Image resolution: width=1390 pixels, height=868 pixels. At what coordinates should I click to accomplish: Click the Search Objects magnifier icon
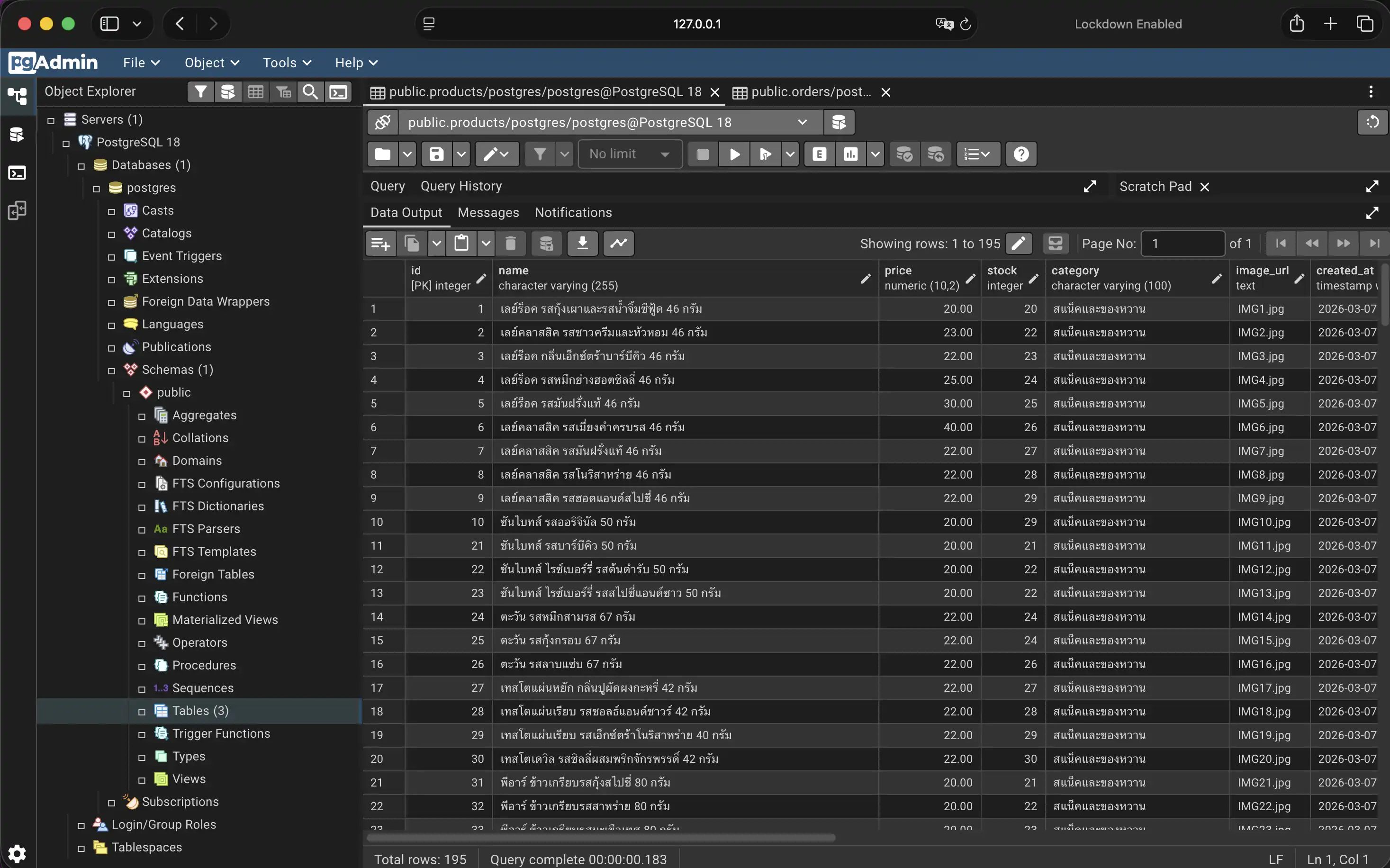click(310, 92)
